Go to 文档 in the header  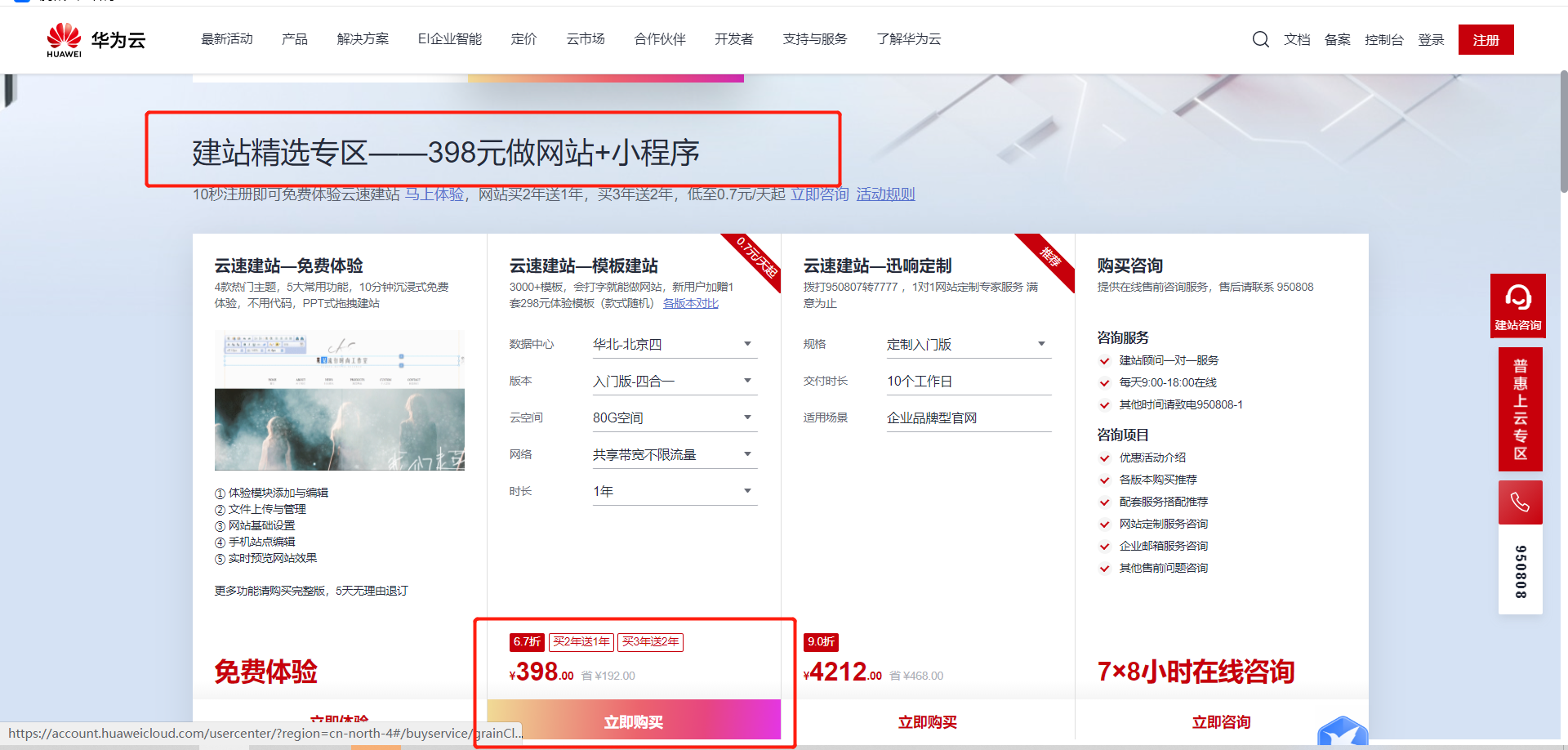click(x=1297, y=40)
